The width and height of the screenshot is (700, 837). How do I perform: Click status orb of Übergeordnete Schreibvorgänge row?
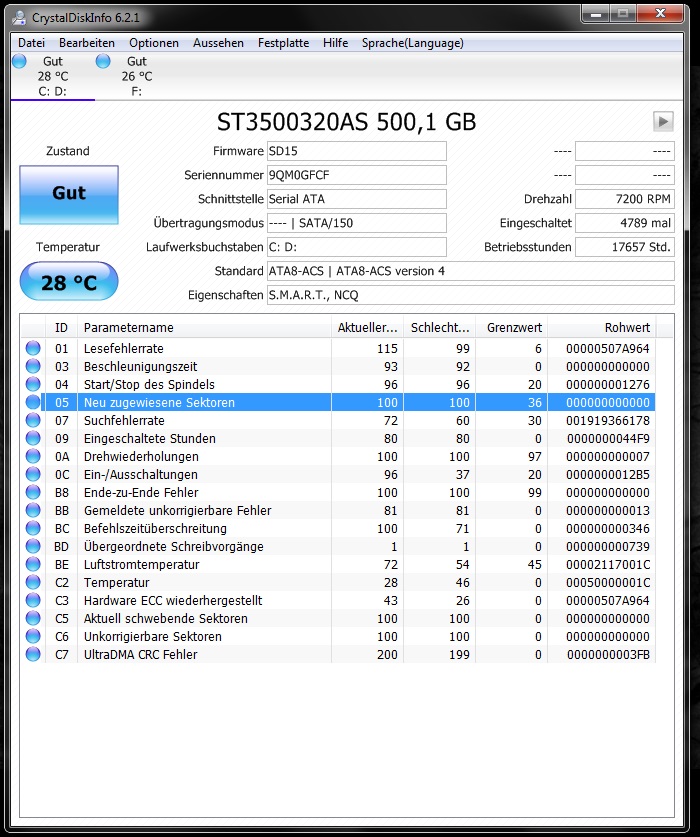pos(33,546)
